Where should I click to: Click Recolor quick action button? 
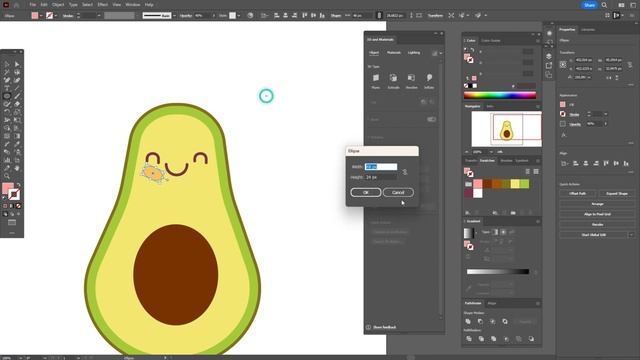tap(597, 224)
